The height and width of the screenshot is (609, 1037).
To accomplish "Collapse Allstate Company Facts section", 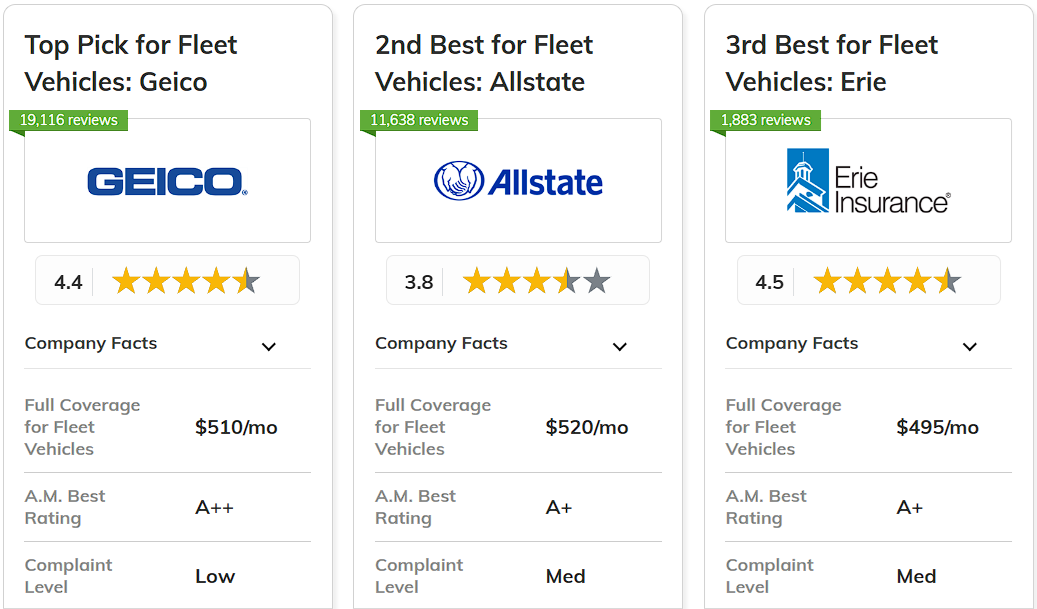I will pyautogui.click(x=619, y=346).
